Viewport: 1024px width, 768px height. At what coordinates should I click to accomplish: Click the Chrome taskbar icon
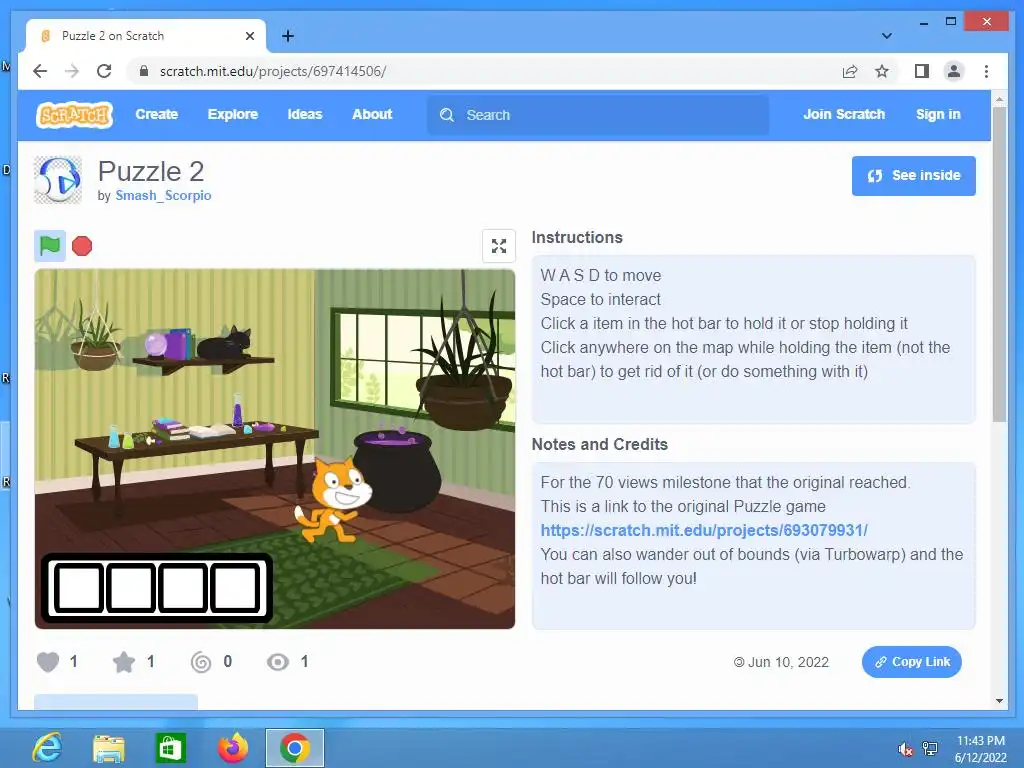295,748
